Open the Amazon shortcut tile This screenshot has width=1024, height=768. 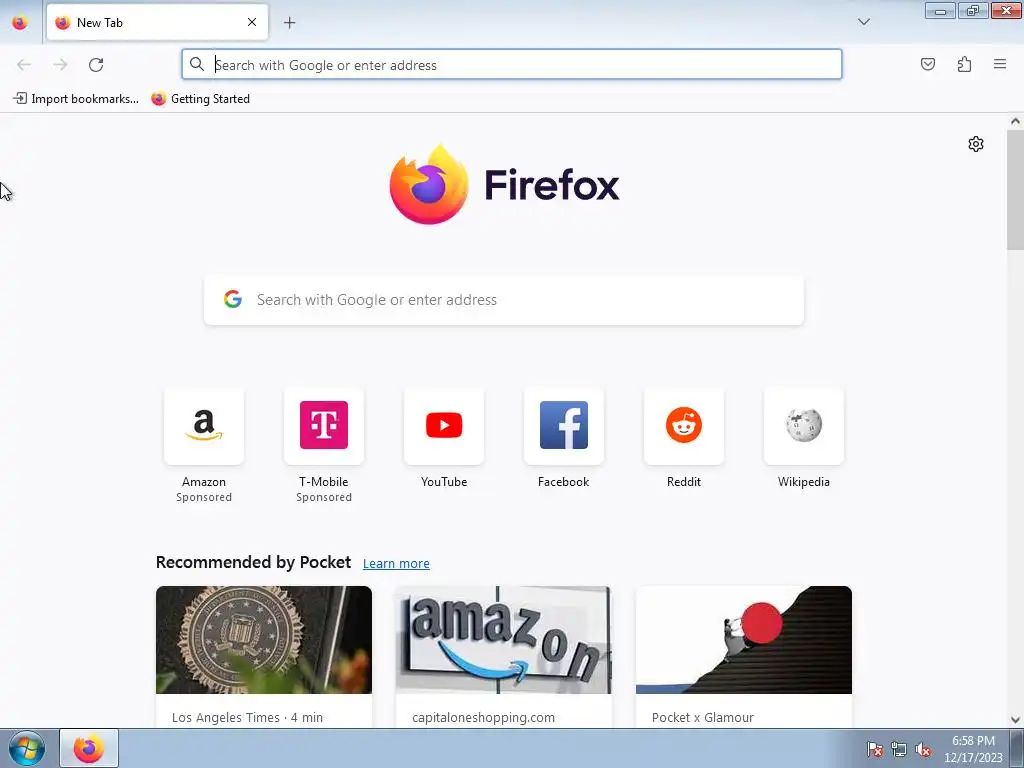(204, 426)
